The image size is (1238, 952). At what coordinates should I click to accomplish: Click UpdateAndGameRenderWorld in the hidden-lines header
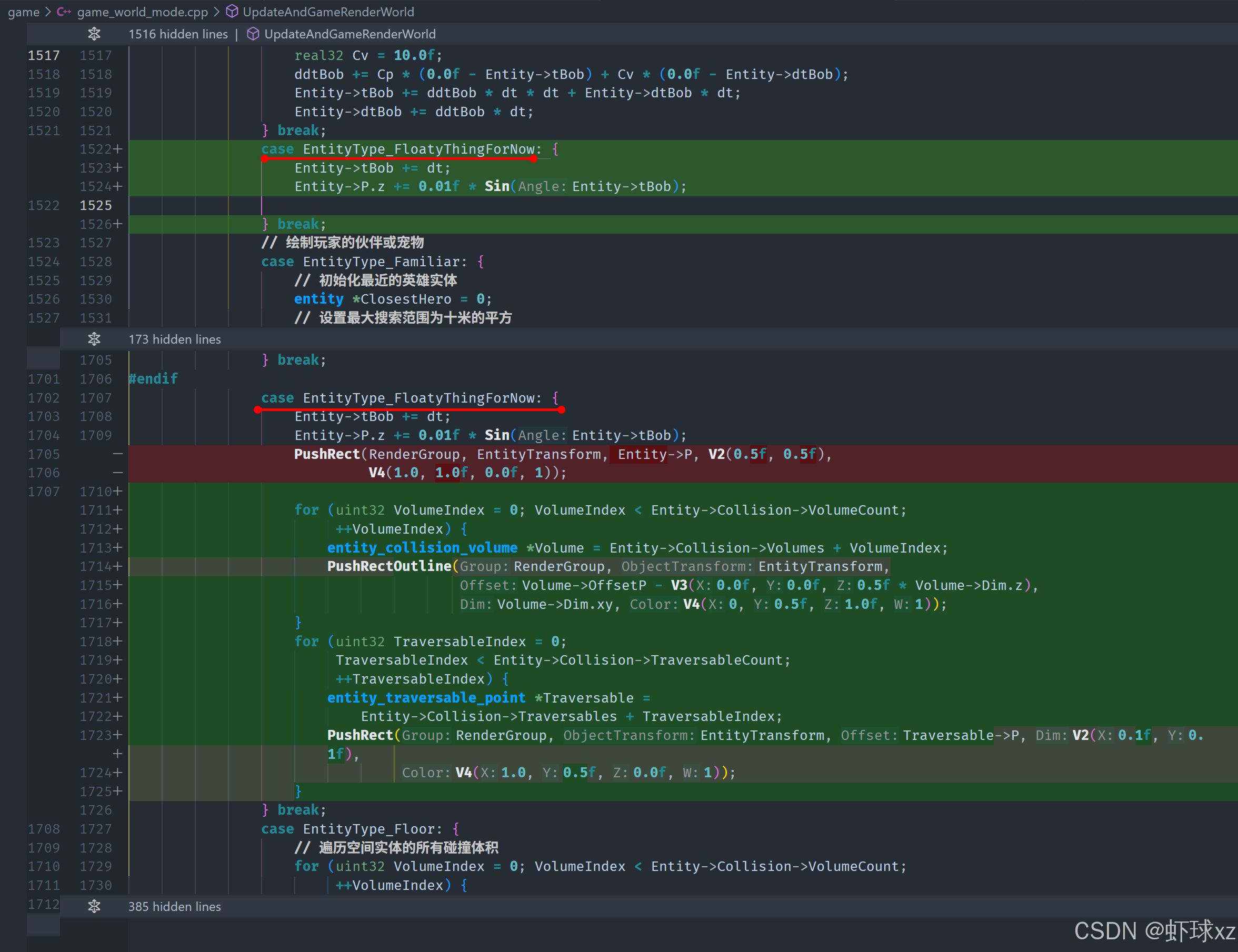pyautogui.click(x=350, y=34)
